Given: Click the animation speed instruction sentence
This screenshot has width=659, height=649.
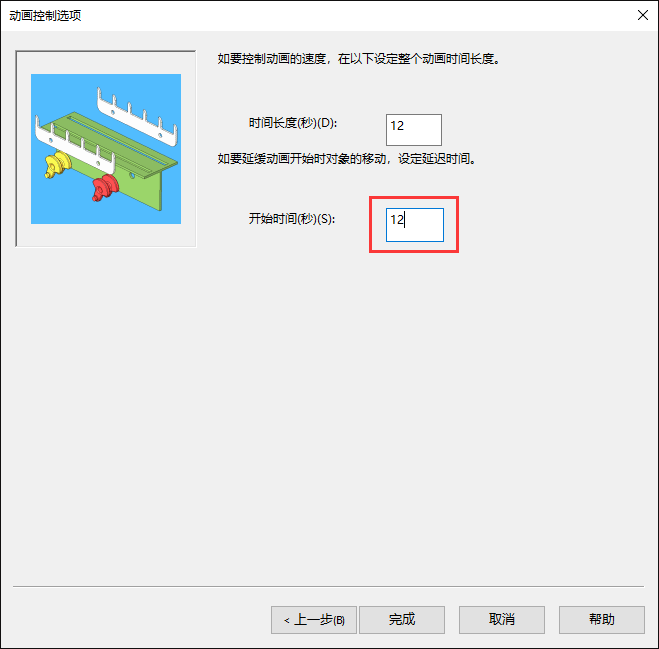Looking at the screenshot, I should pyautogui.click(x=359, y=58).
